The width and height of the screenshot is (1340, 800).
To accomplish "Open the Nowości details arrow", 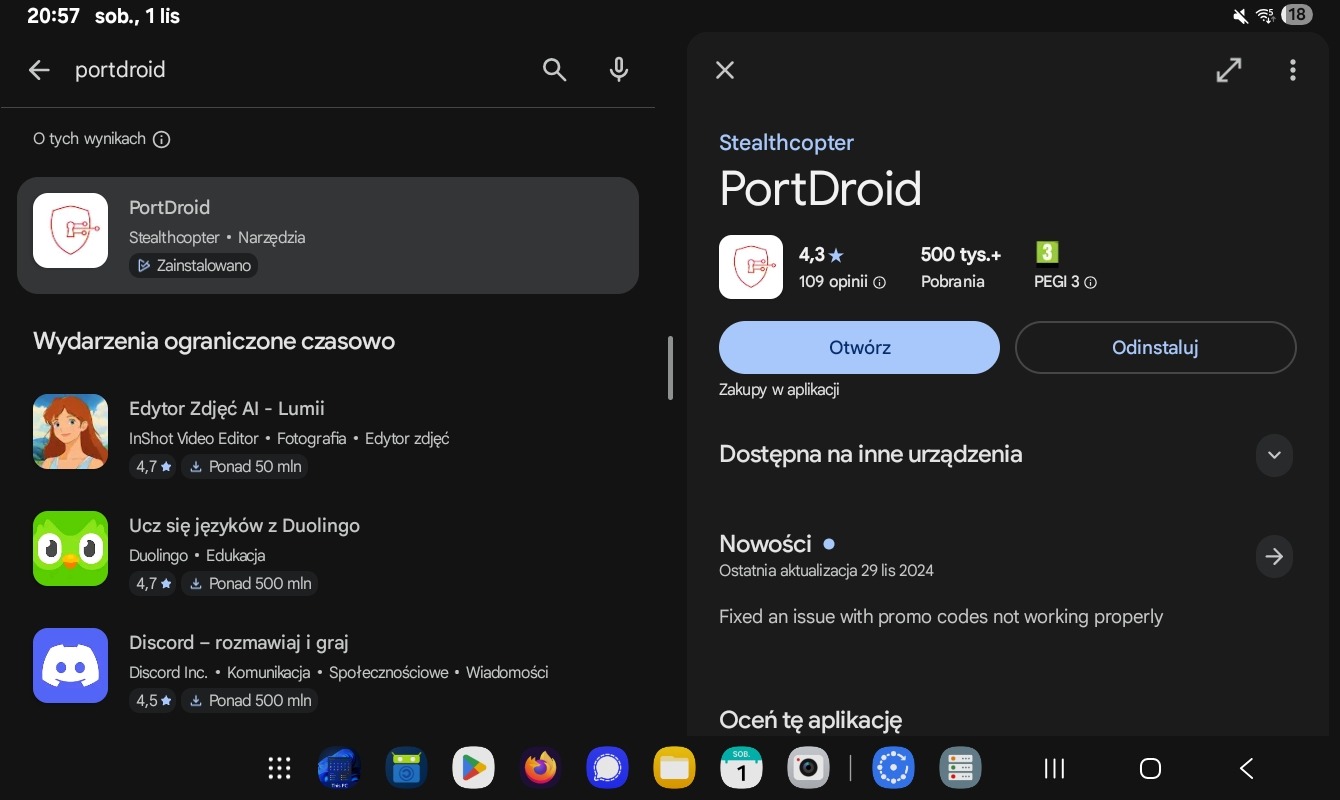I will coord(1273,557).
